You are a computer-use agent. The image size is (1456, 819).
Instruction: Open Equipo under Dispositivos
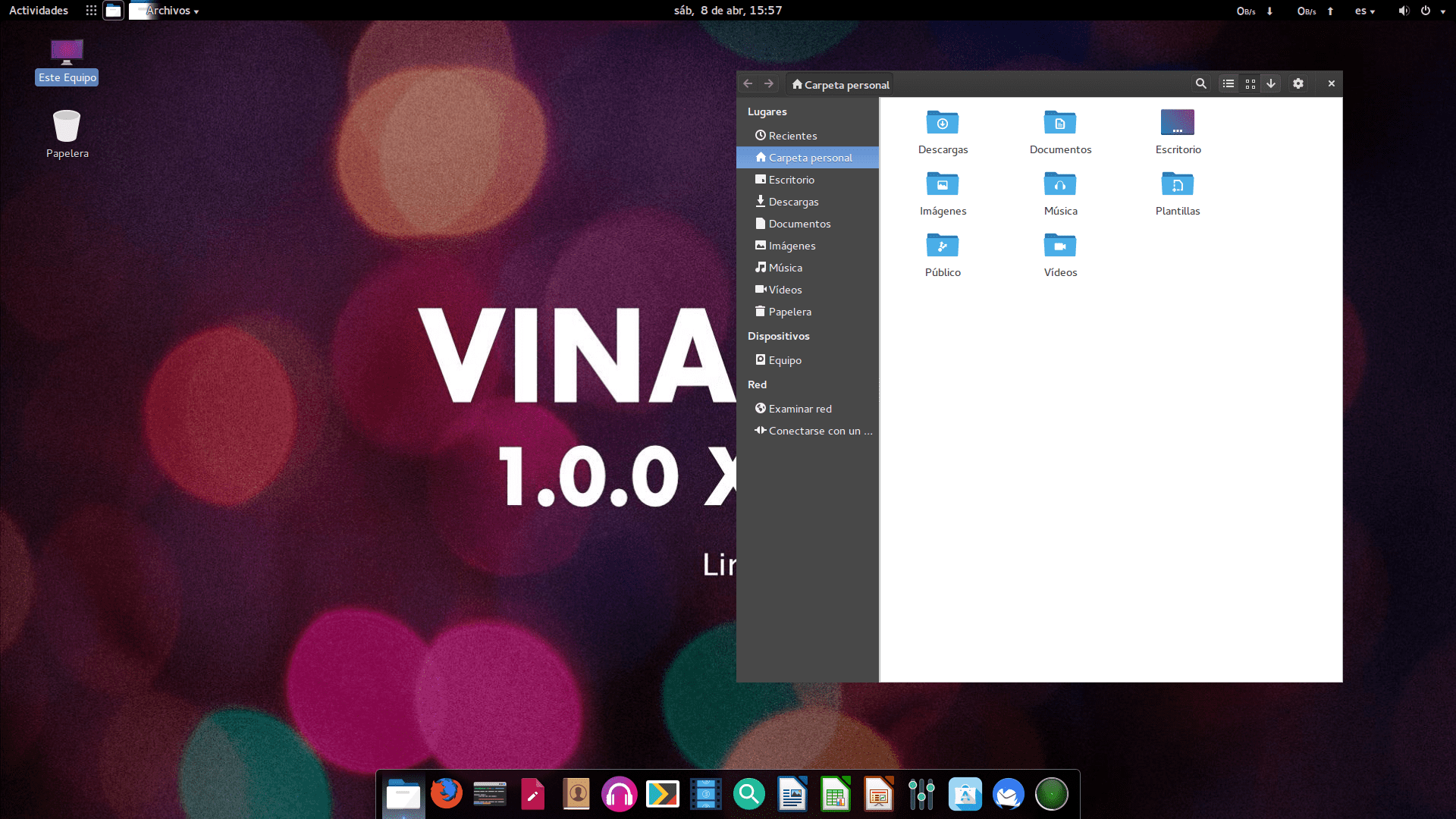coord(808,360)
